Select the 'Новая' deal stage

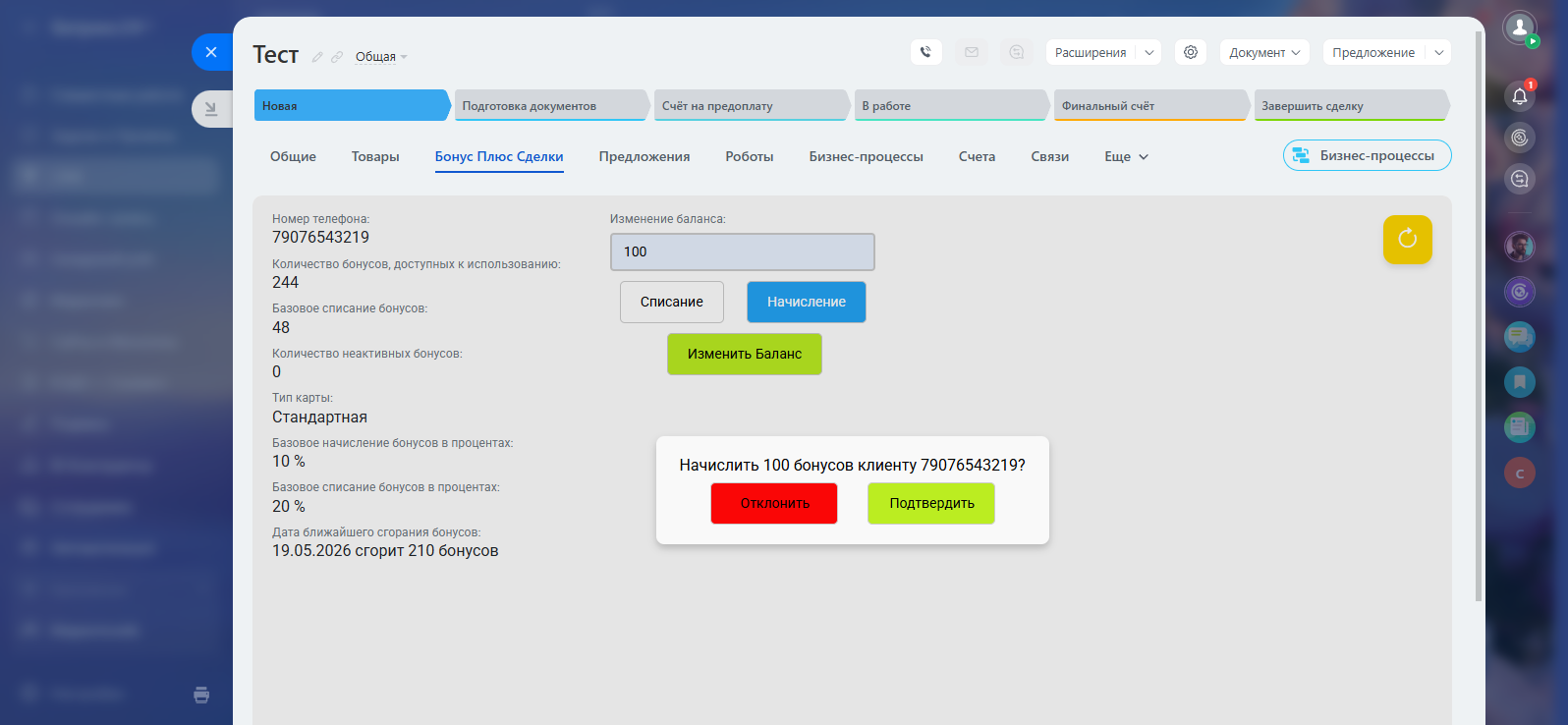[x=352, y=105]
